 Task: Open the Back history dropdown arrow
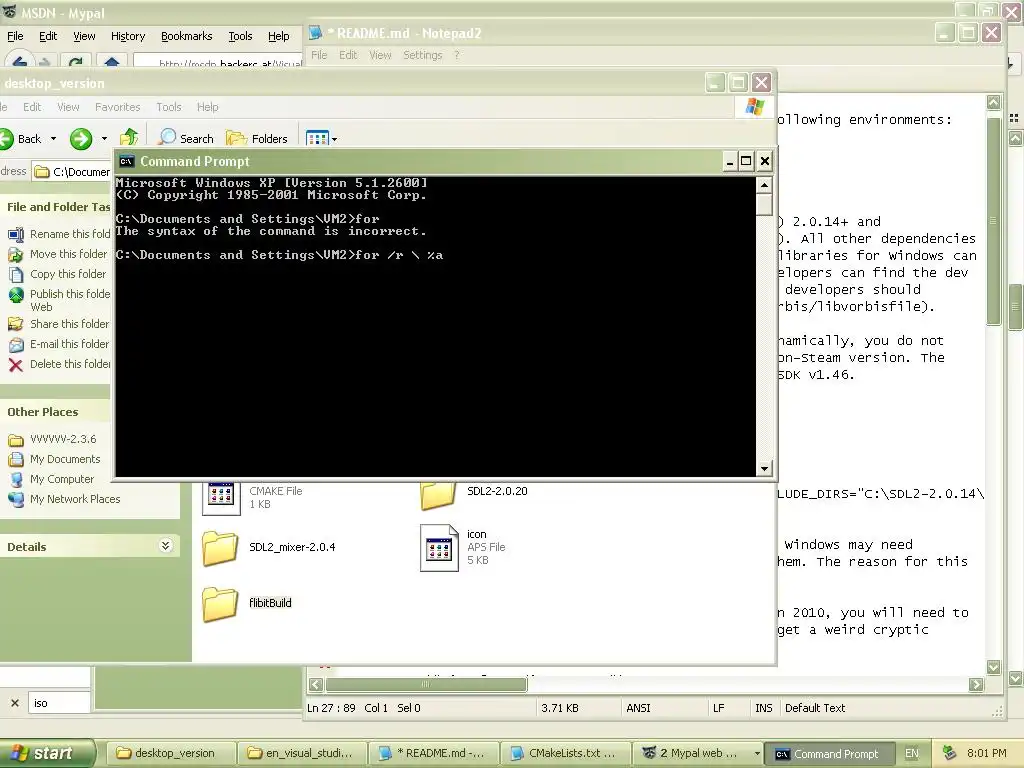point(54,138)
